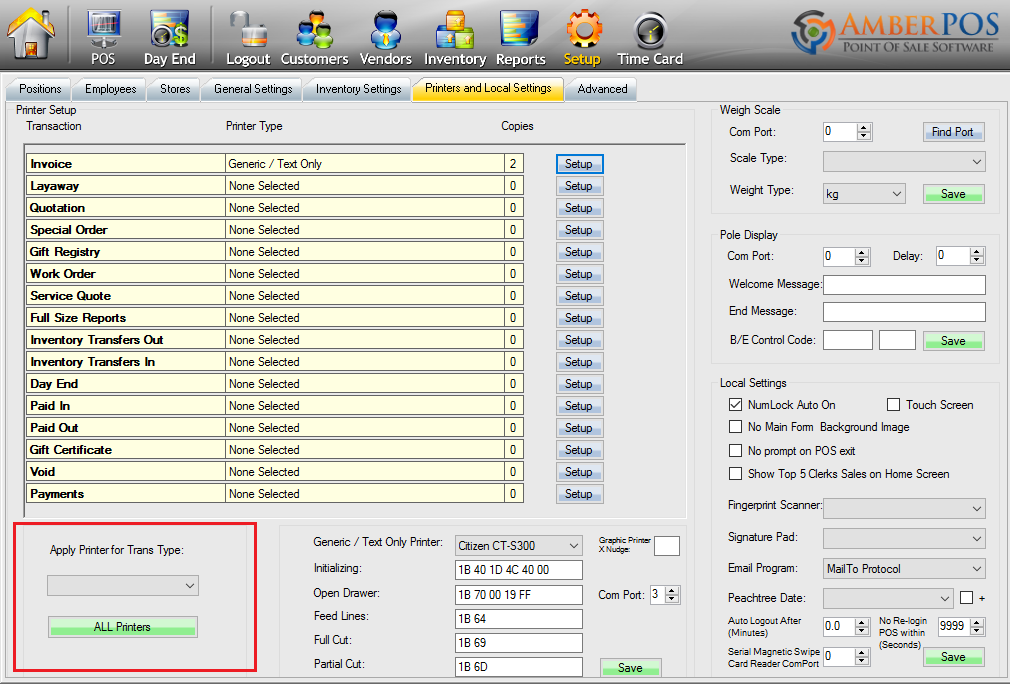Click the Open Drawer code field
This screenshot has width=1010, height=684.
[519, 594]
